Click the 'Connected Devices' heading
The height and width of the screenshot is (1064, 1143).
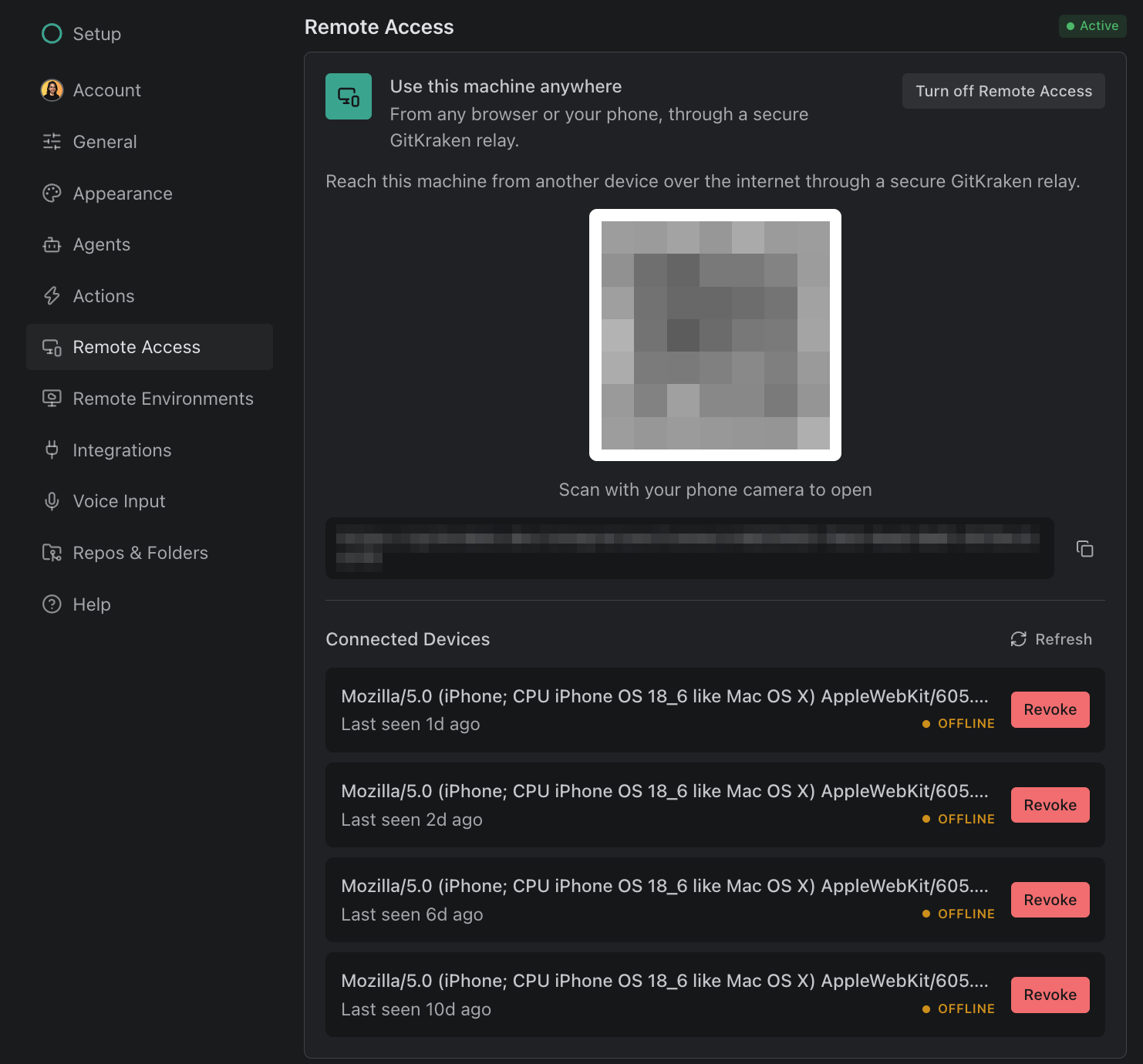tap(407, 639)
